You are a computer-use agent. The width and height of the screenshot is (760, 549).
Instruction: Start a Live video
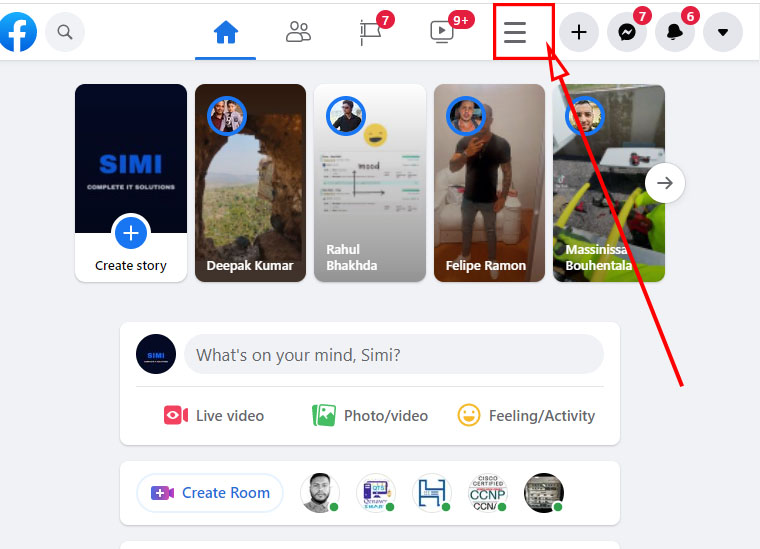click(x=214, y=415)
